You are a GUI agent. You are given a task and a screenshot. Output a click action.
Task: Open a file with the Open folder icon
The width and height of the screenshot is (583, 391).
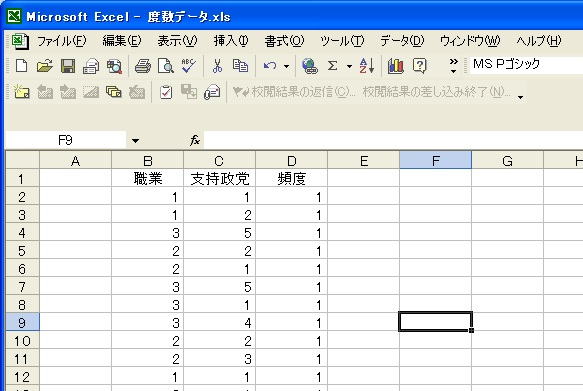click(44, 66)
